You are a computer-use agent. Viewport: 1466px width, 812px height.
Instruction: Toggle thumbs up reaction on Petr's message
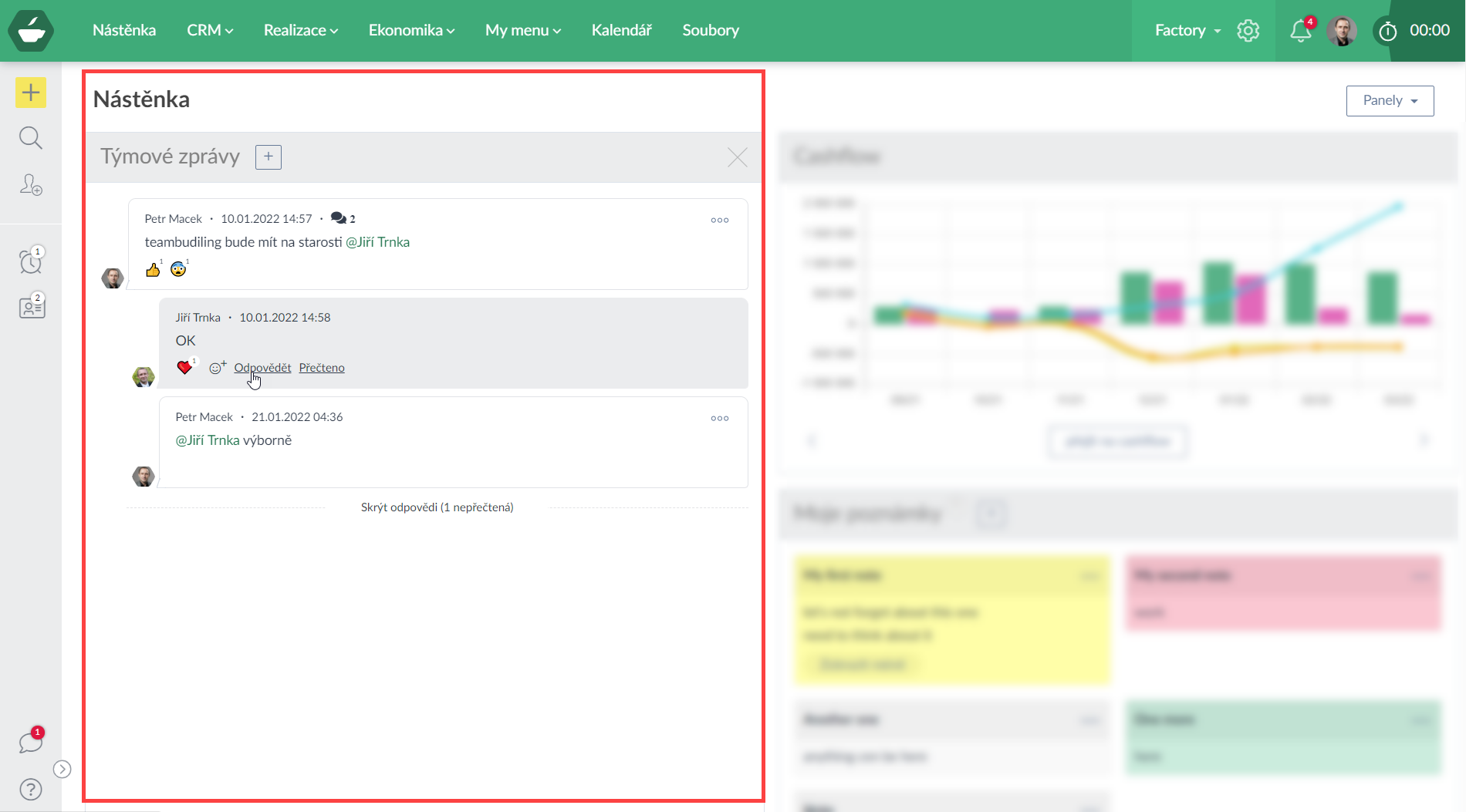click(x=153, y=269)
